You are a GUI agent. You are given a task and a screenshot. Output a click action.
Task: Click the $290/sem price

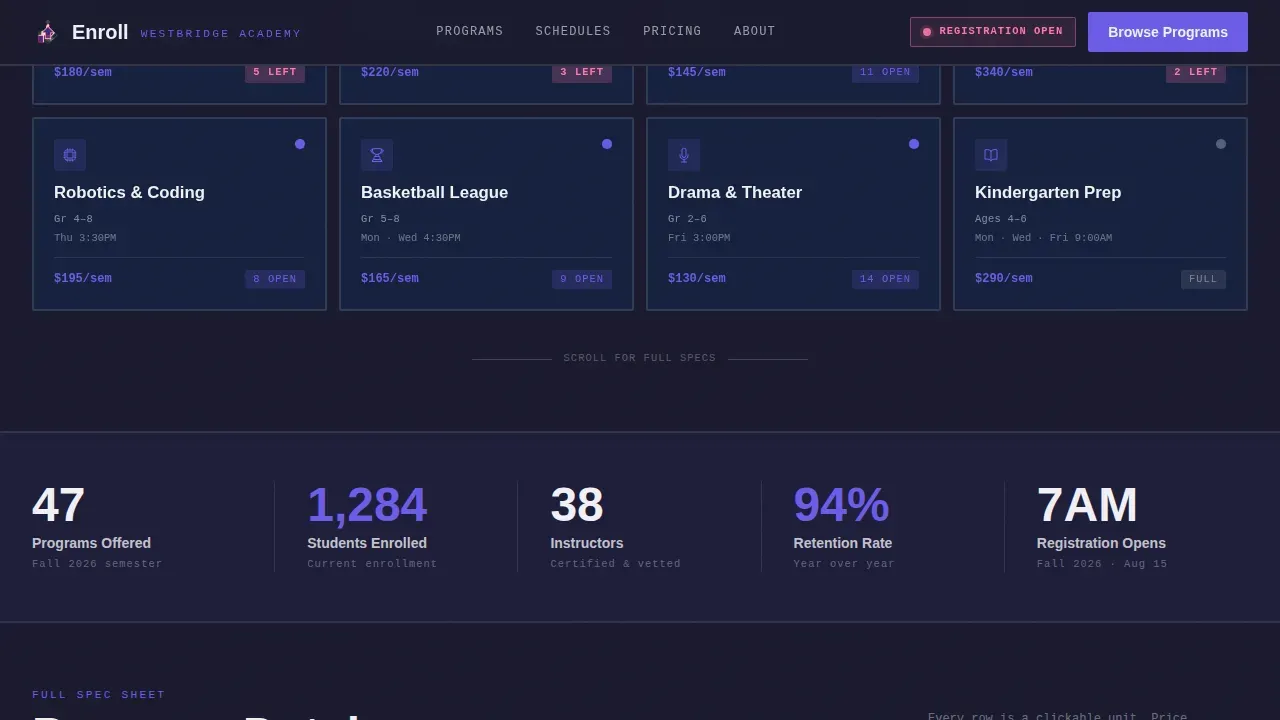tap(1004, 278)
